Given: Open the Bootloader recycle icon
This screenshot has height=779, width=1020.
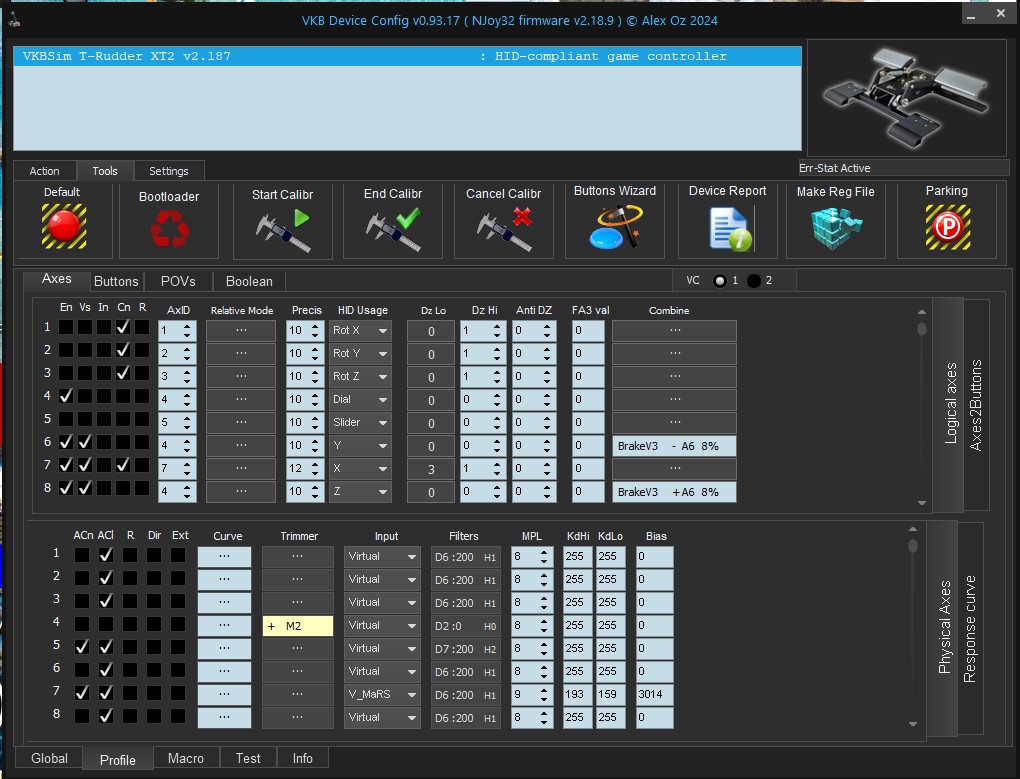Looking at the screenshot, I should 169,229.
